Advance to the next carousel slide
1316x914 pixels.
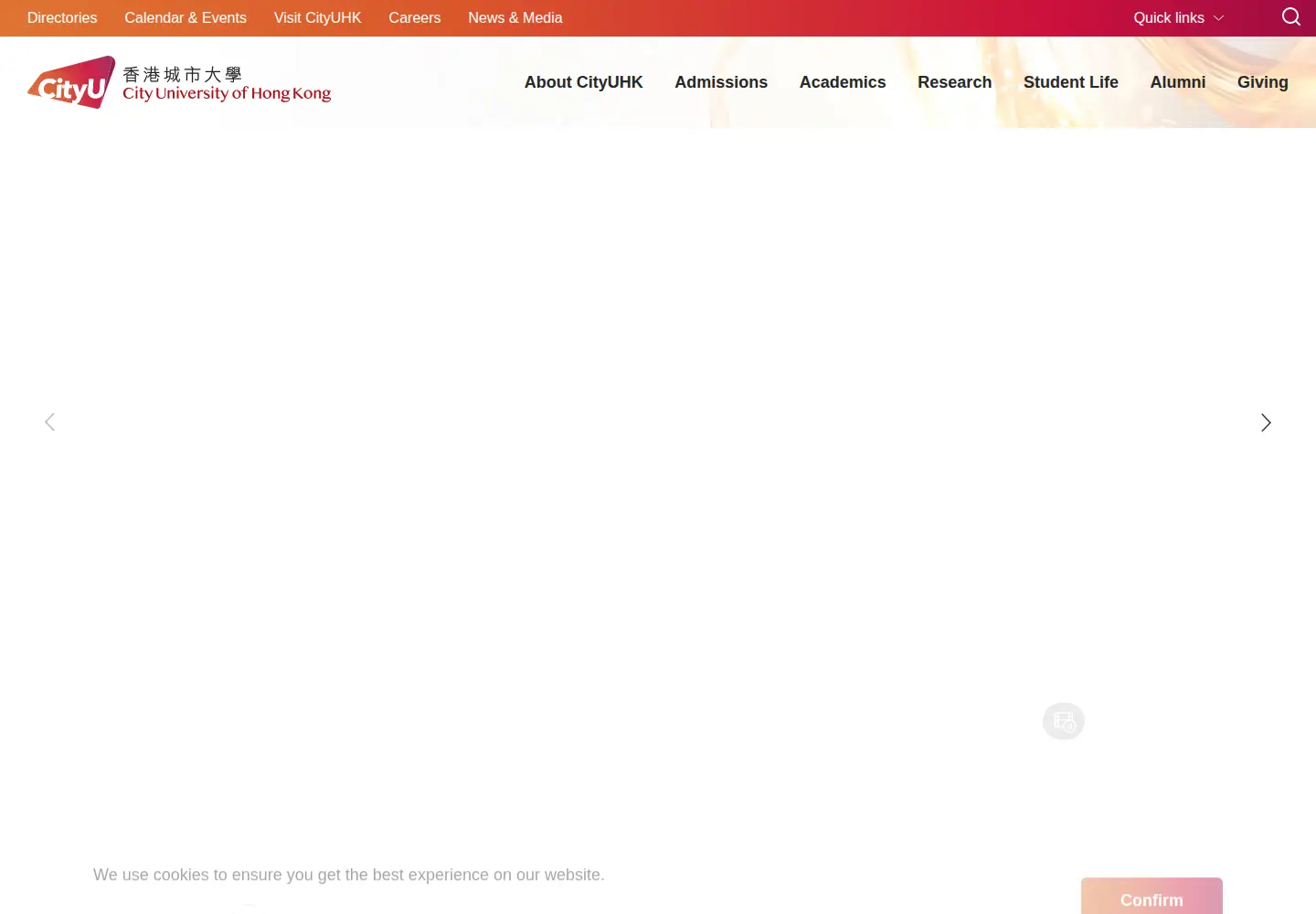pyautogui.click(x=1266, y=422)
